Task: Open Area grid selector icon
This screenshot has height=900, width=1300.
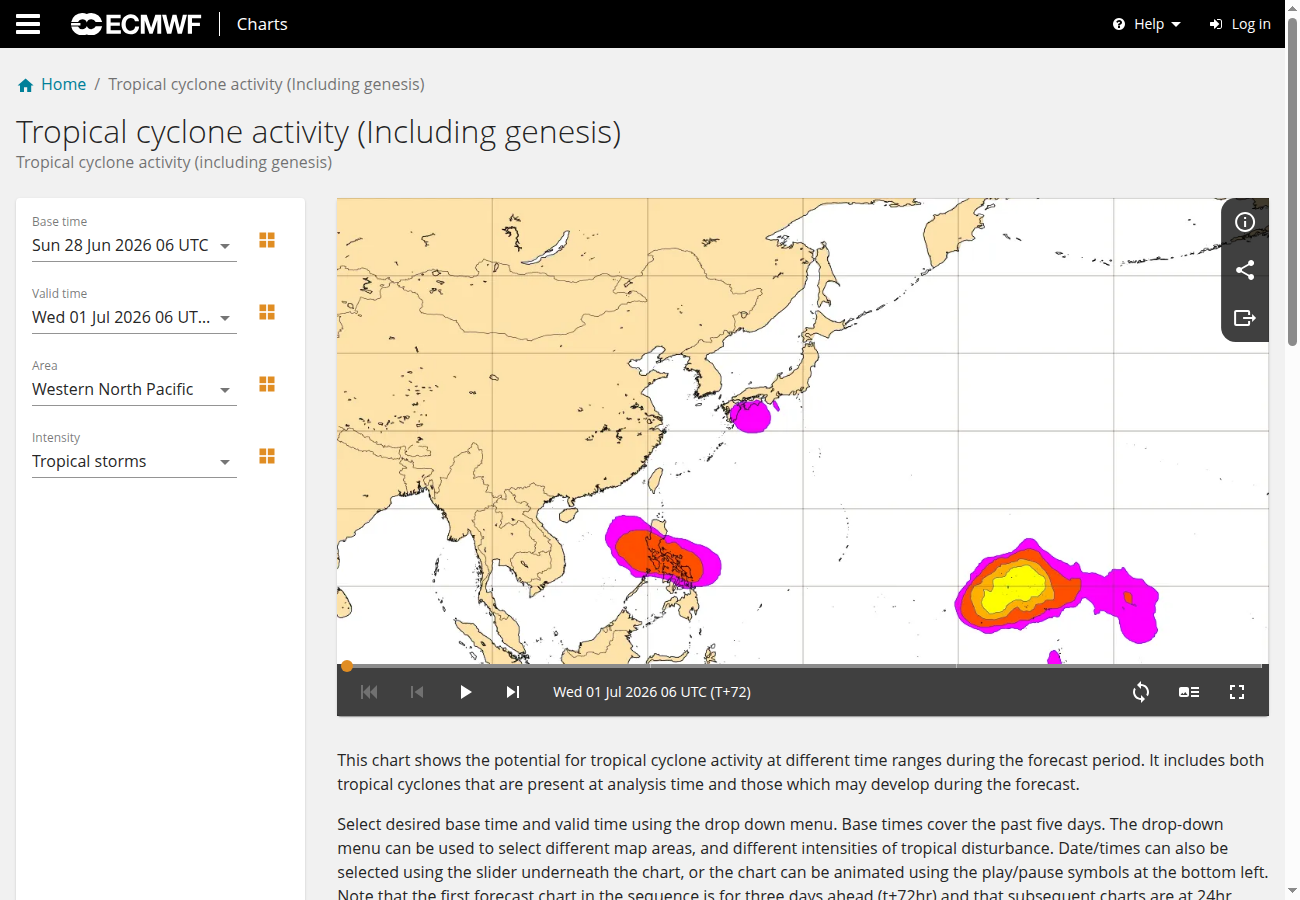Action: tap(267, 384)
